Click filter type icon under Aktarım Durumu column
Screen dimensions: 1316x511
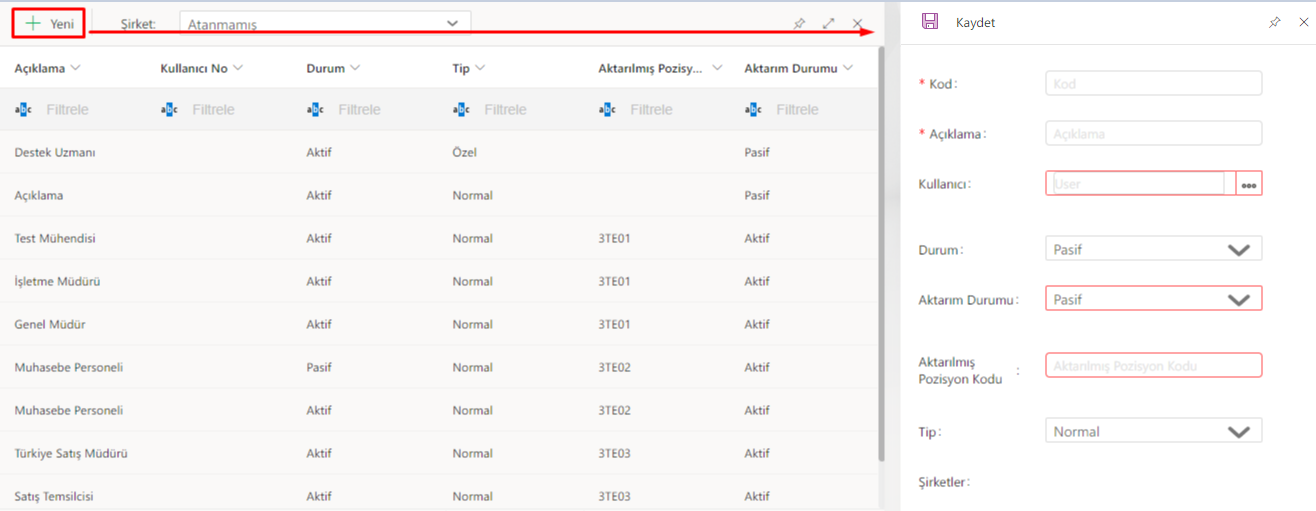coord(753,110)
